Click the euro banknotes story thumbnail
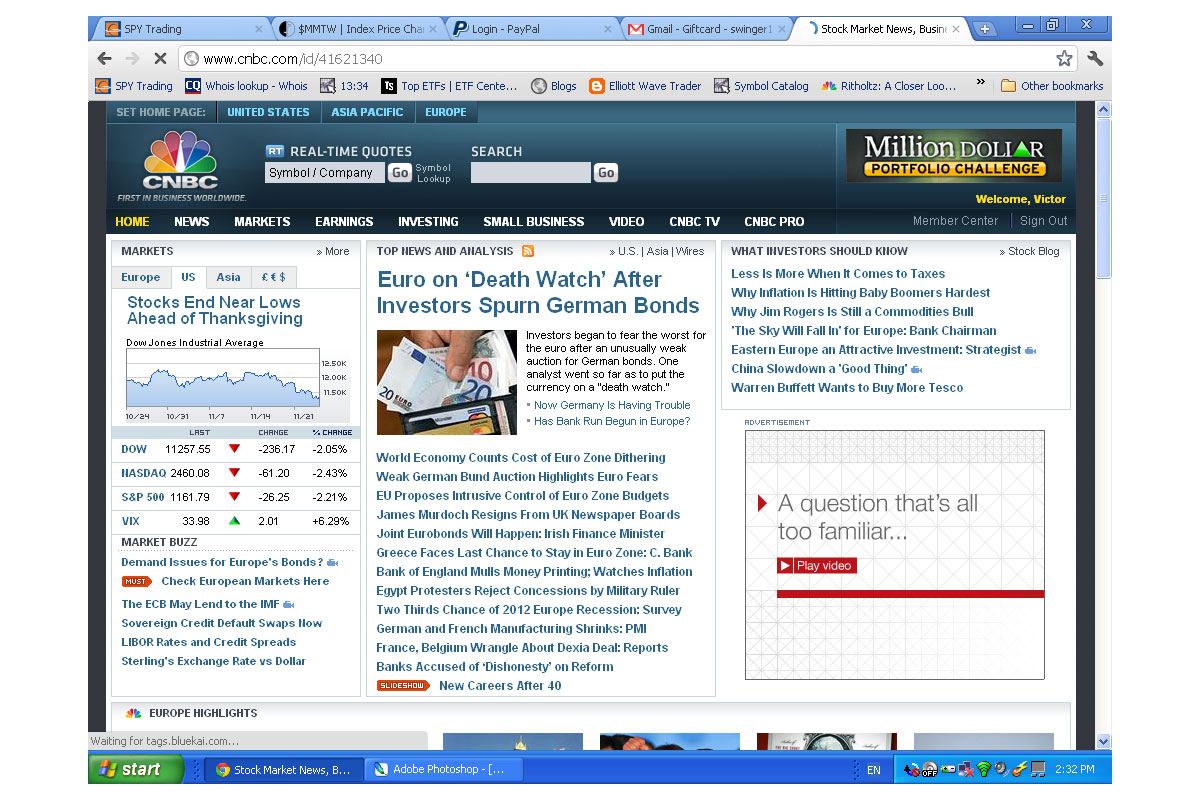The image size is (1200, 800). [x=446, y=382]
